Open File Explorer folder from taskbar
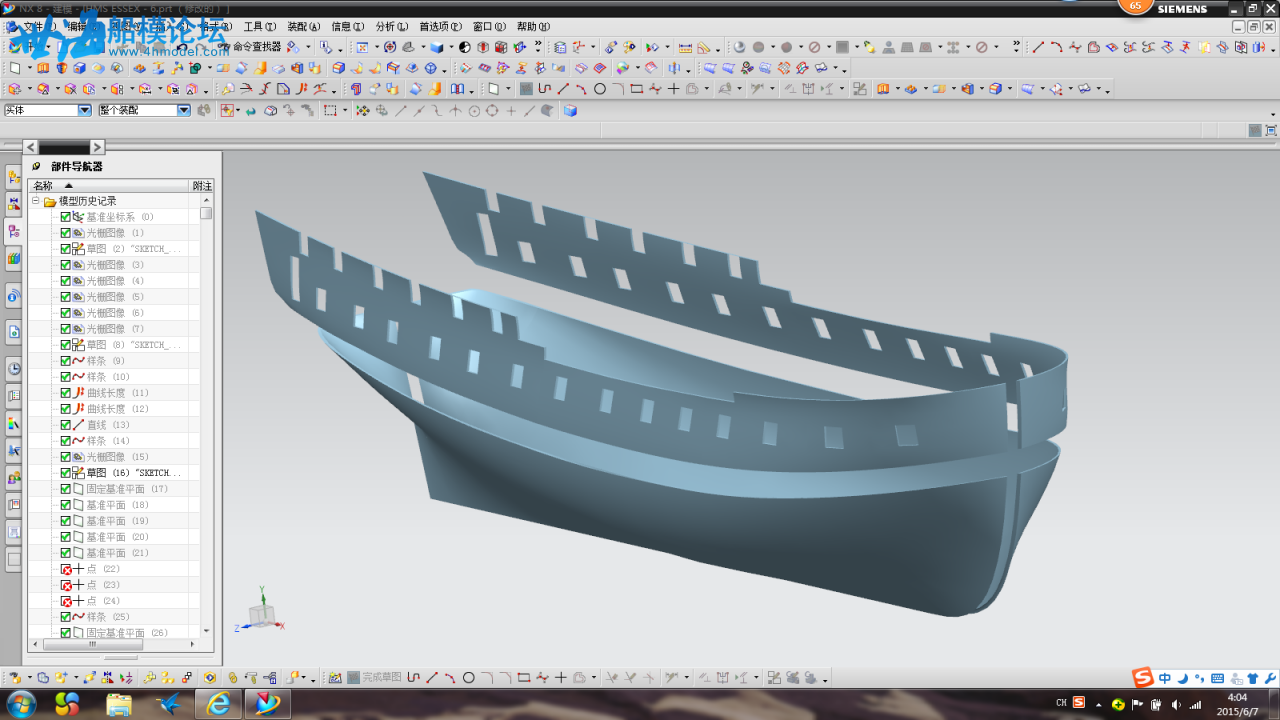 tap(118, 704)
